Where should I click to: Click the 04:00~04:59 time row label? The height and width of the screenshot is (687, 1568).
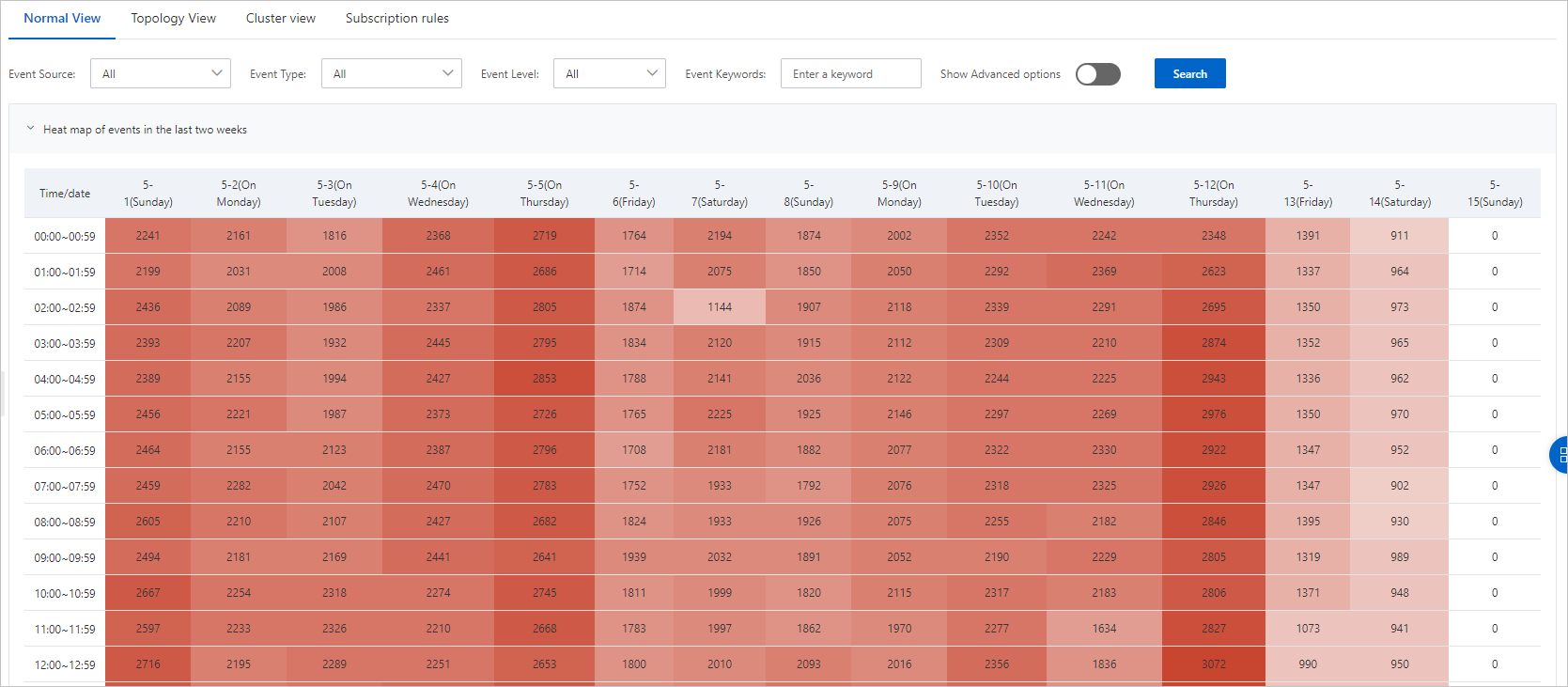(65, 379)
